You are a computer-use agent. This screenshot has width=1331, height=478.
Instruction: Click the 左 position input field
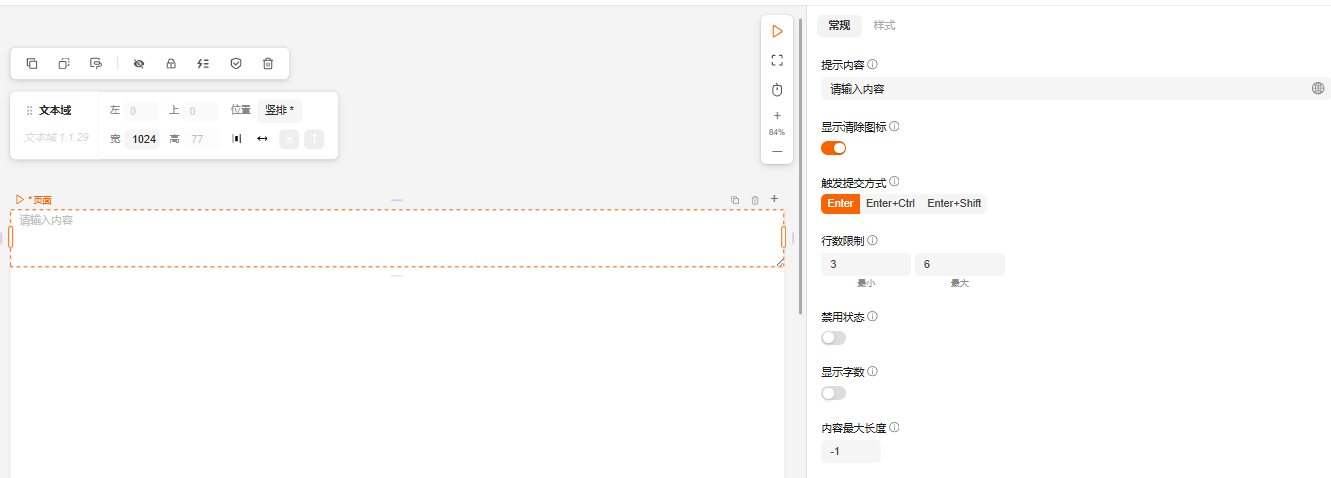point(141,111)
